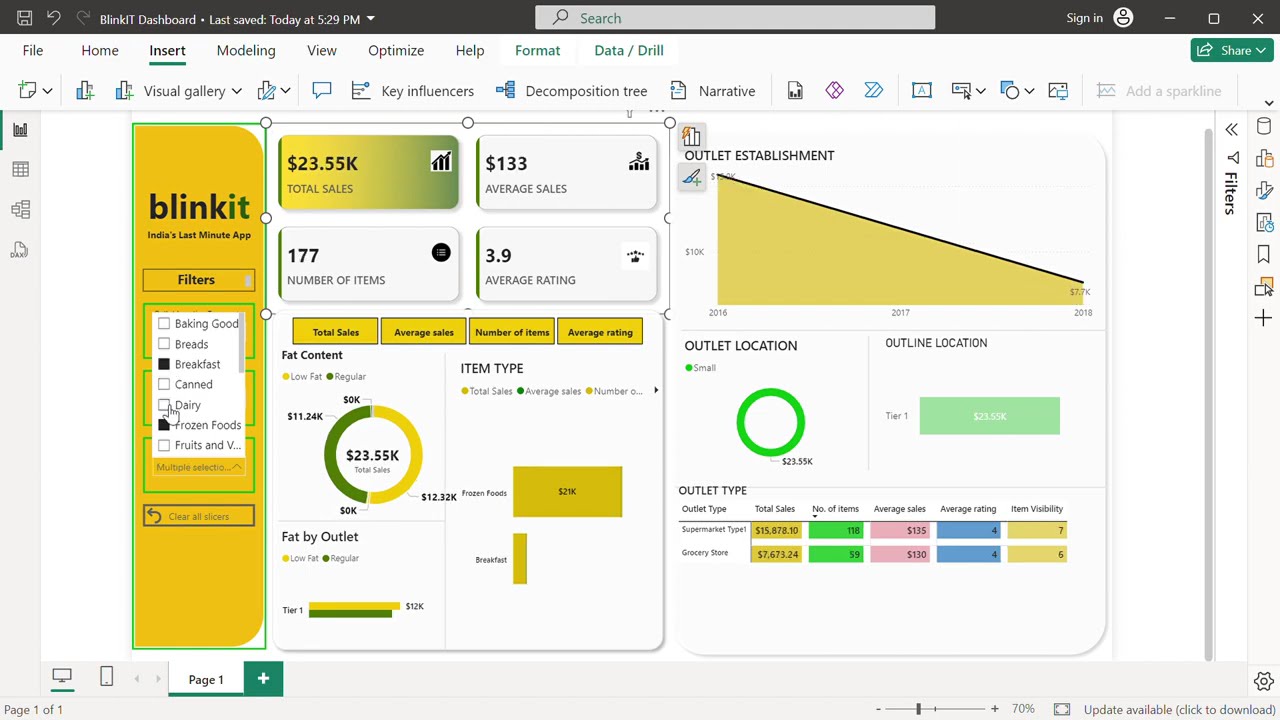Screen dimensions: 1280x720
Task: Check the Breads checkbox
Action: click(164, 344)
